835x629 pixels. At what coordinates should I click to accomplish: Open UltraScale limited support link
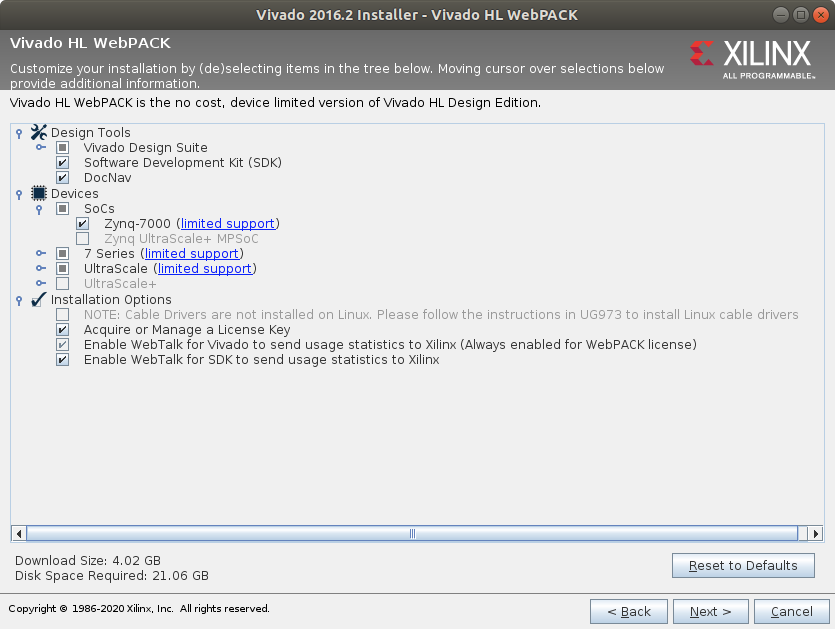pyautogui.click(x=204, y=269)
